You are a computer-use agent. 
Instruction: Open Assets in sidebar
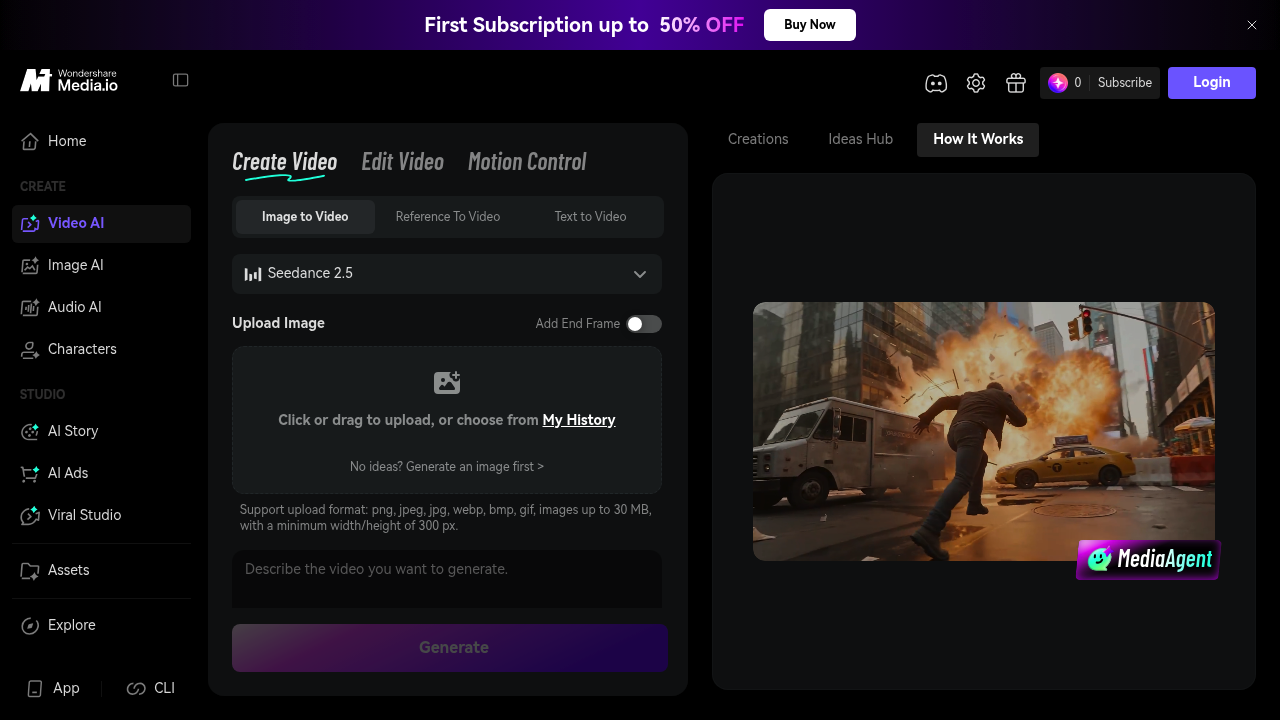101,570
